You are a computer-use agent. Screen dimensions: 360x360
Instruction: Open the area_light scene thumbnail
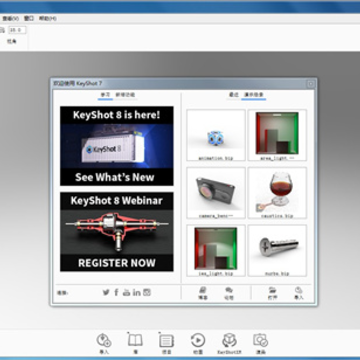coord(277,135)
